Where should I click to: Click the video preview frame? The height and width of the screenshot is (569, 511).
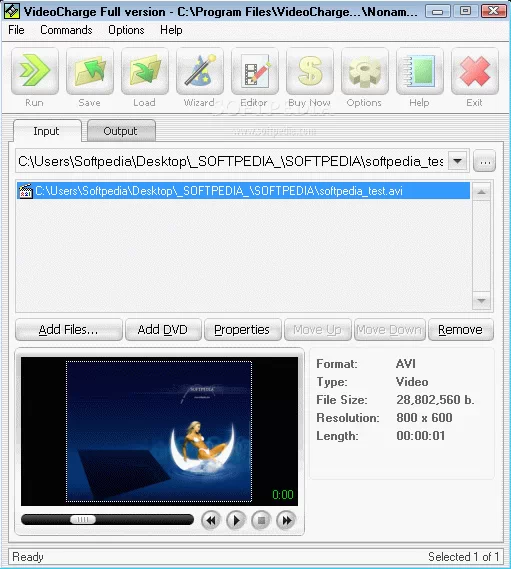(x=159, y=431)
